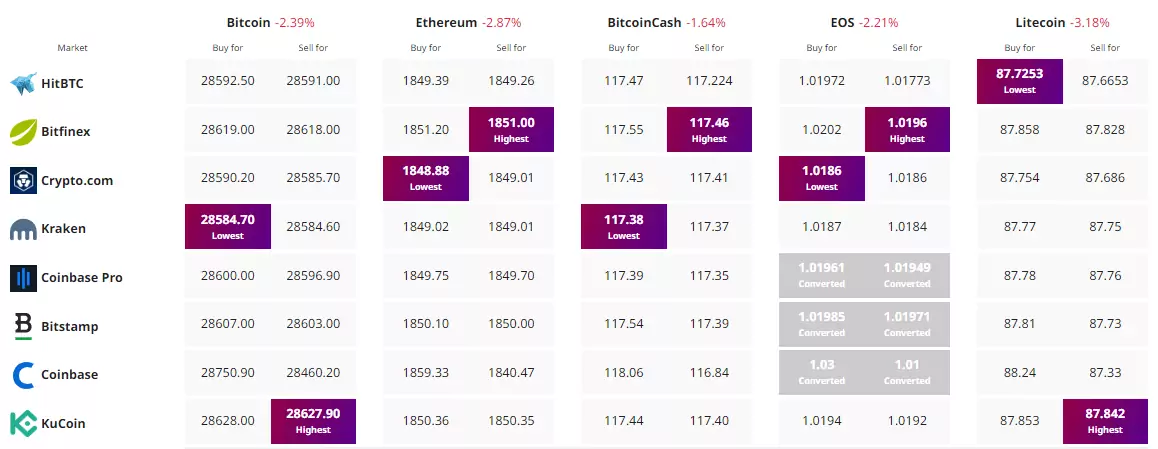Open the Ethereum column header
The image size is (1158, 449).
(446, 22)
